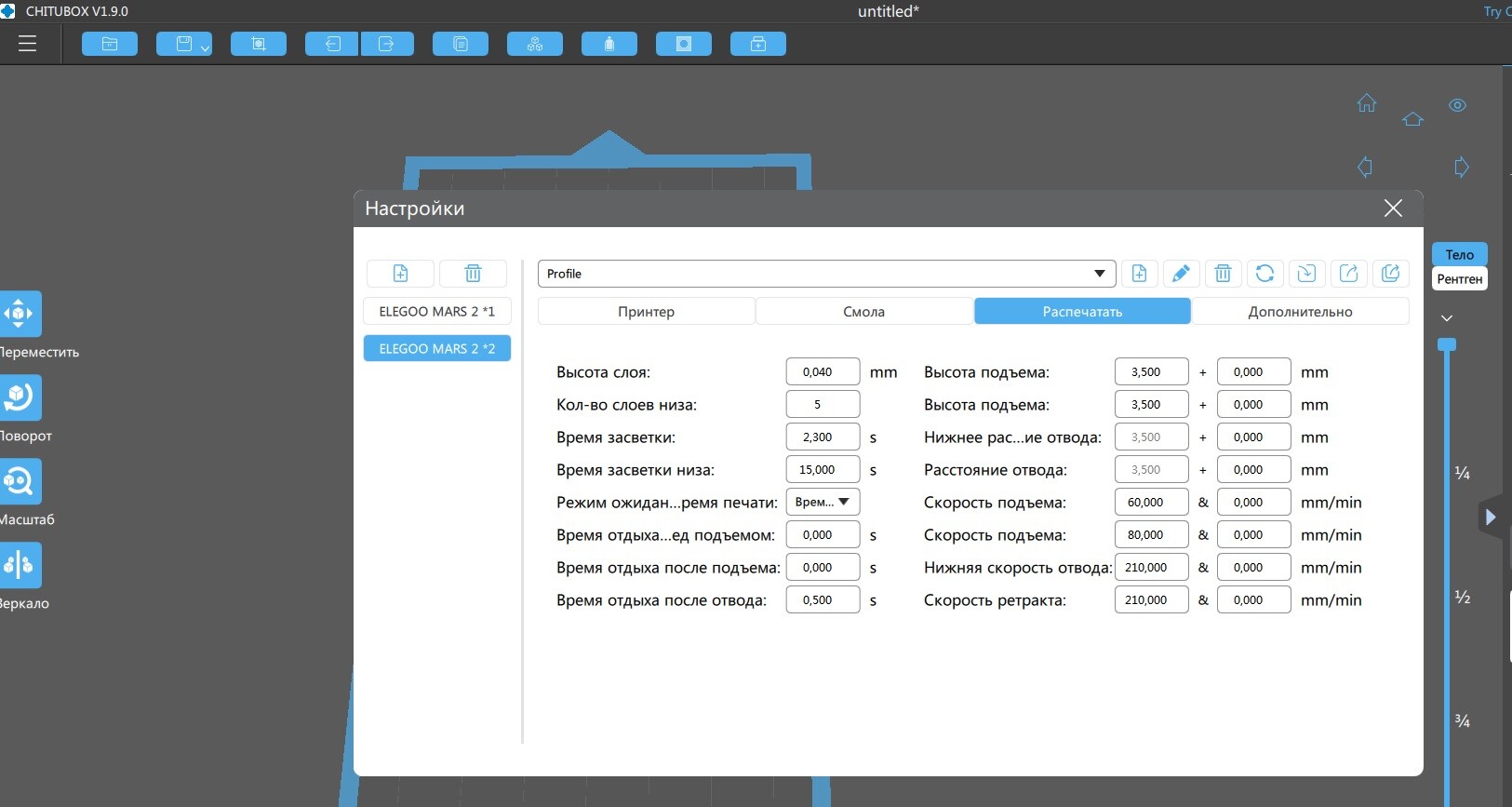
Task: Select the Move (Переместить) tool
Action: coord(20,314)
